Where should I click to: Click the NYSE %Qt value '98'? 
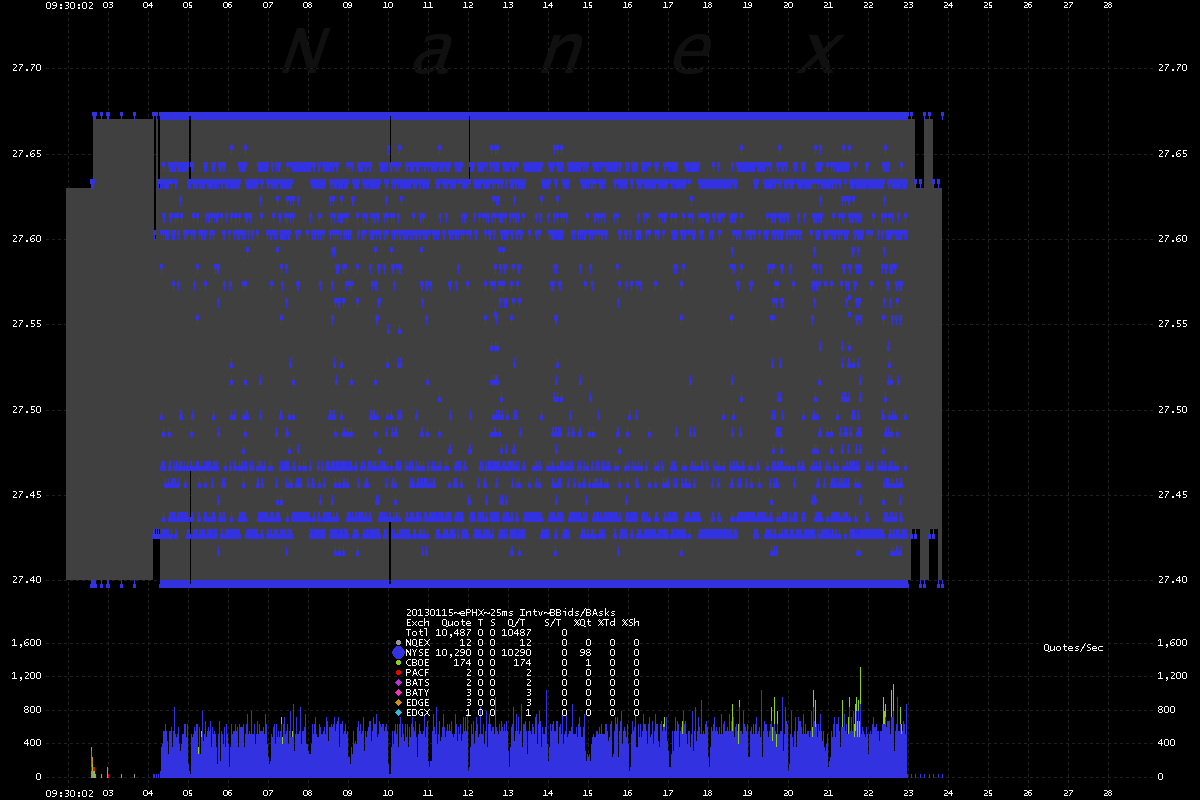[x=586, y=652]
